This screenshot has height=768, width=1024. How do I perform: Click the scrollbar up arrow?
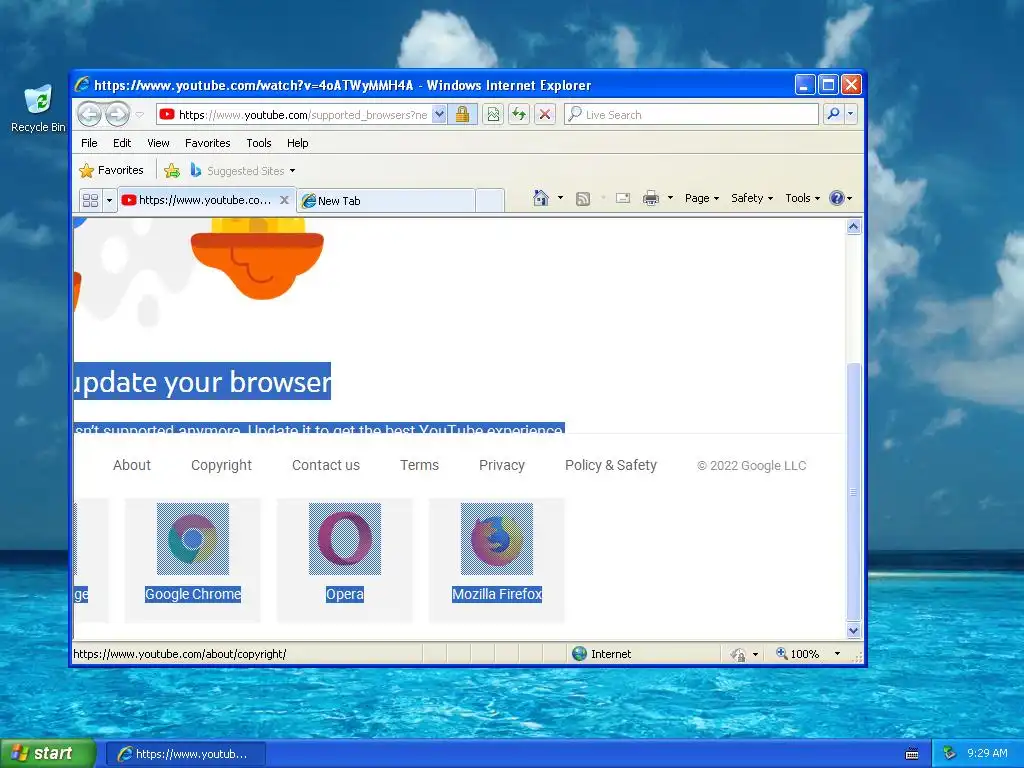pos(854,227)
